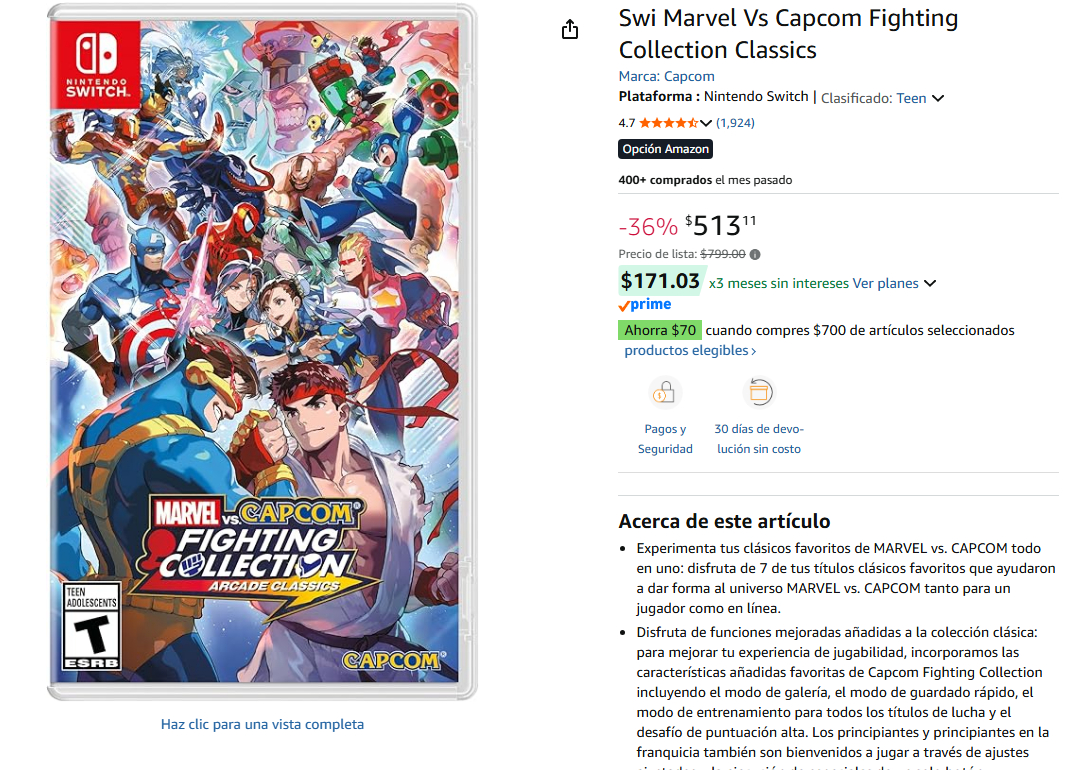Click the info icon next to list price
Image resolution: width=1082 pixels, height=770 pixels.
click(755, 254)
